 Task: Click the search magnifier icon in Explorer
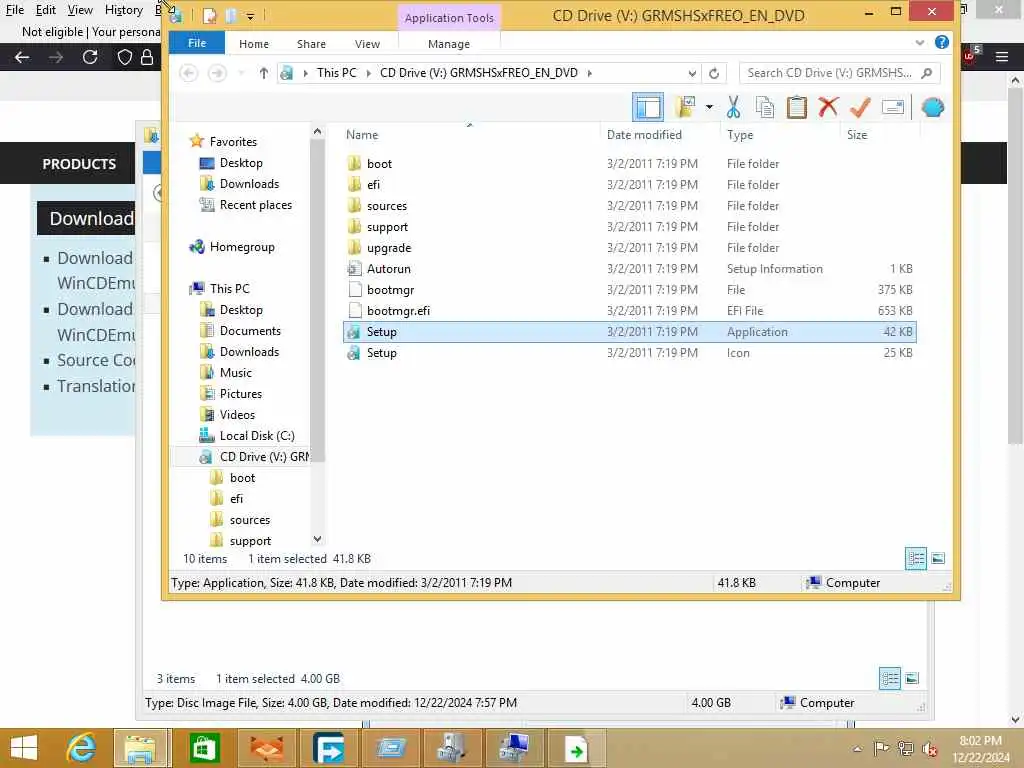pyautogui.click(x=927, y=73)
